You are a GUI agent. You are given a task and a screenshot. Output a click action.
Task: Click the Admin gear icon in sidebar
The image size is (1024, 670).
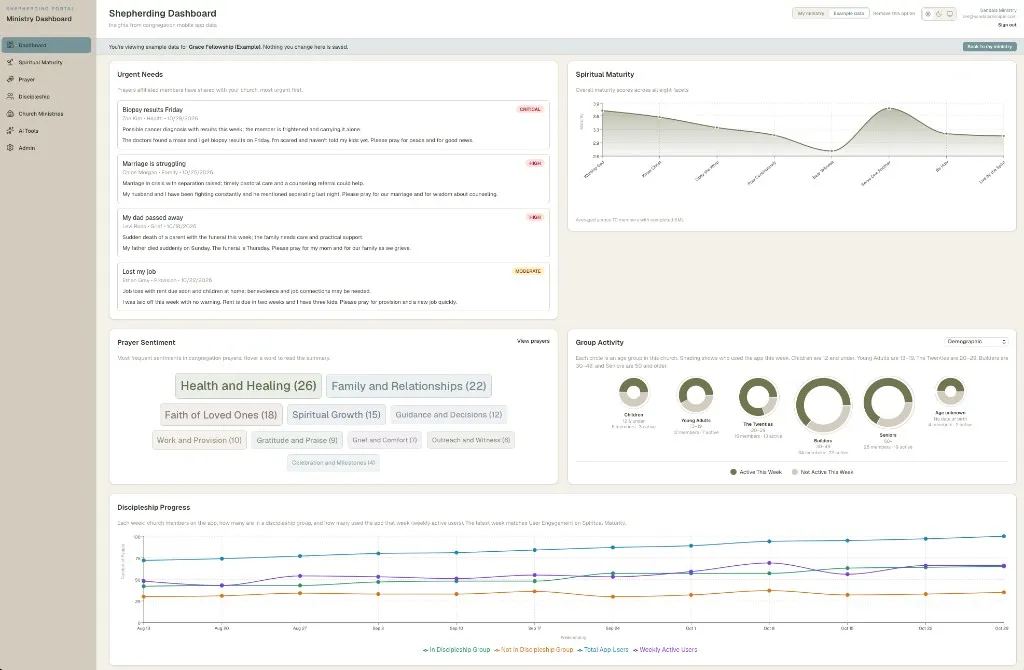pyautogui.click(x=10, y=148)
